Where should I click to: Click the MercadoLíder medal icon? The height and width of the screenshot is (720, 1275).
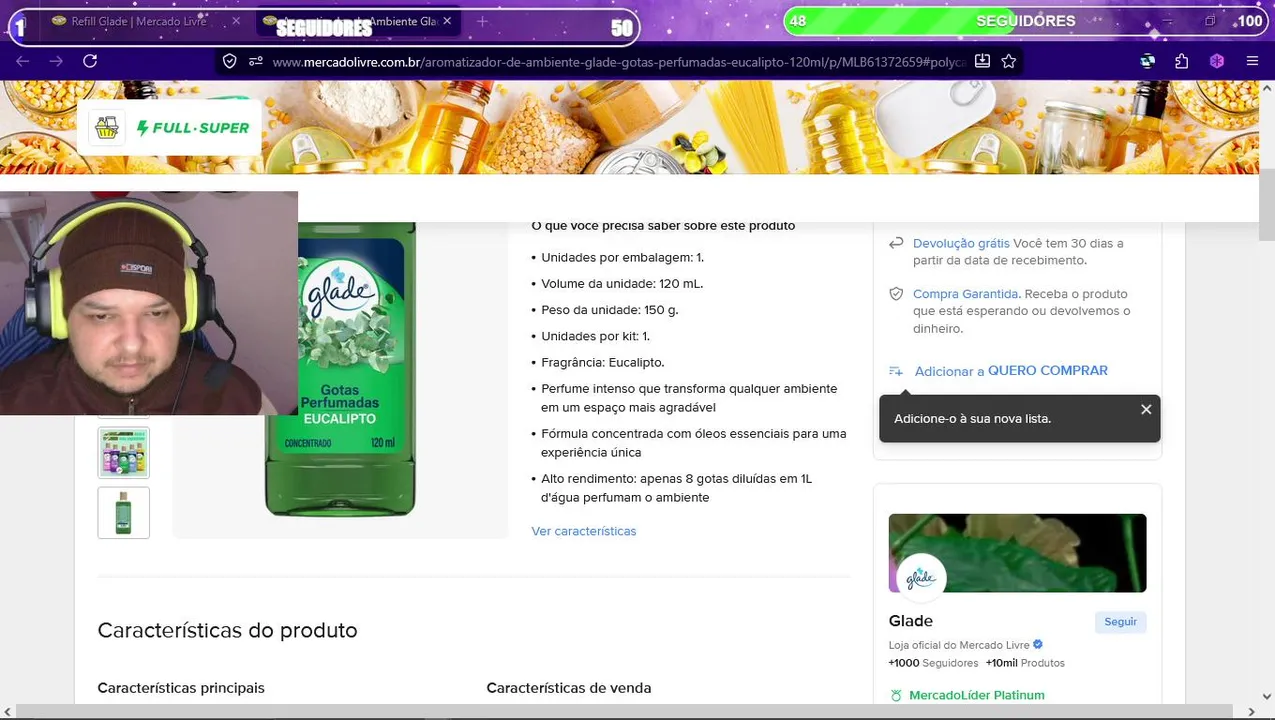[x=896, y=695]
